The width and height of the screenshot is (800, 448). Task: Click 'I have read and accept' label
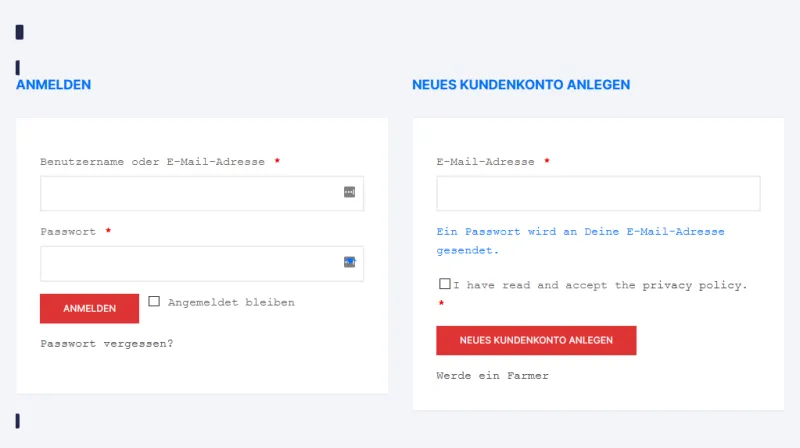(x=530, y=285)
